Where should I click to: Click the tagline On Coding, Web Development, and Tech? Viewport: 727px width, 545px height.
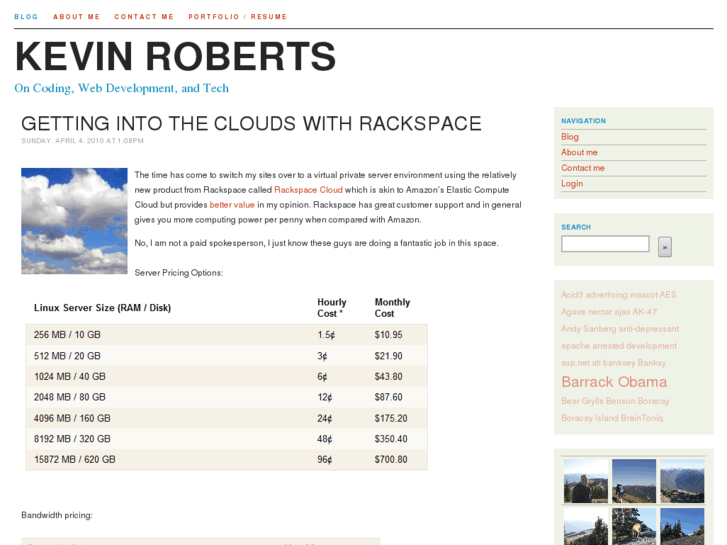coord(121,88)
